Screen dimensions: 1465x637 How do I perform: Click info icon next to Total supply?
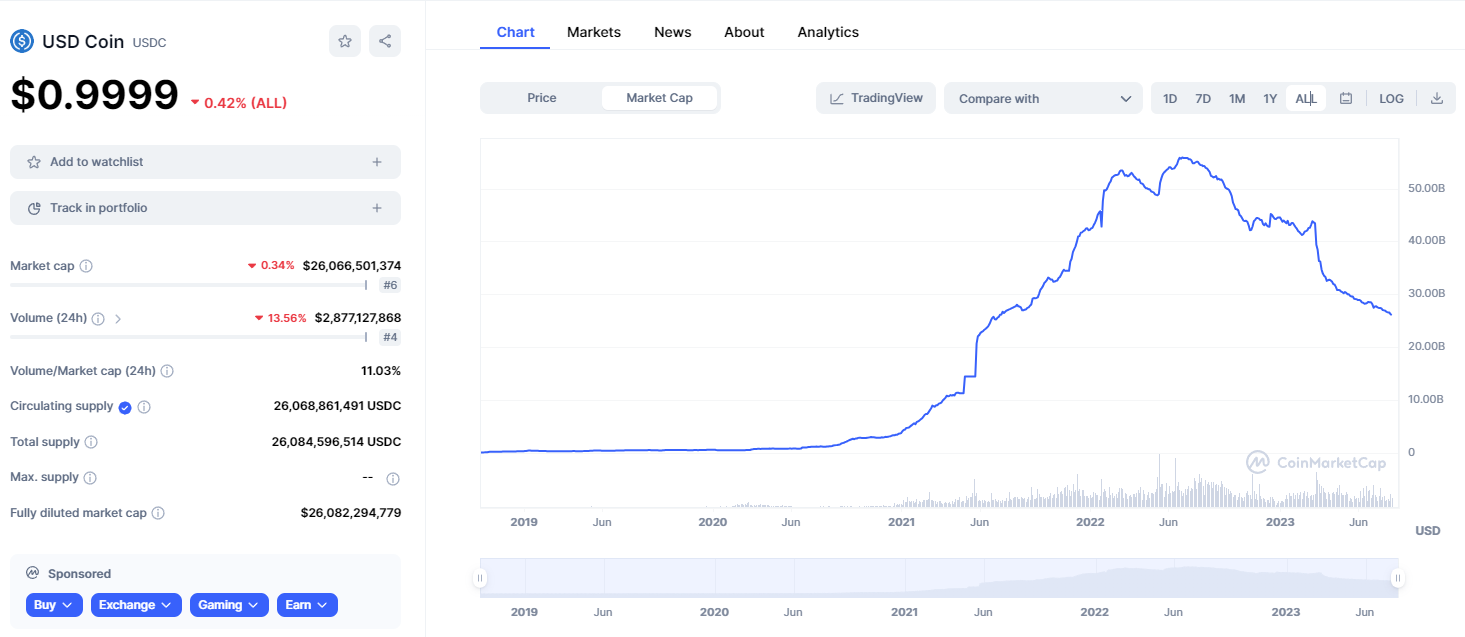click(x=91, y=442)
